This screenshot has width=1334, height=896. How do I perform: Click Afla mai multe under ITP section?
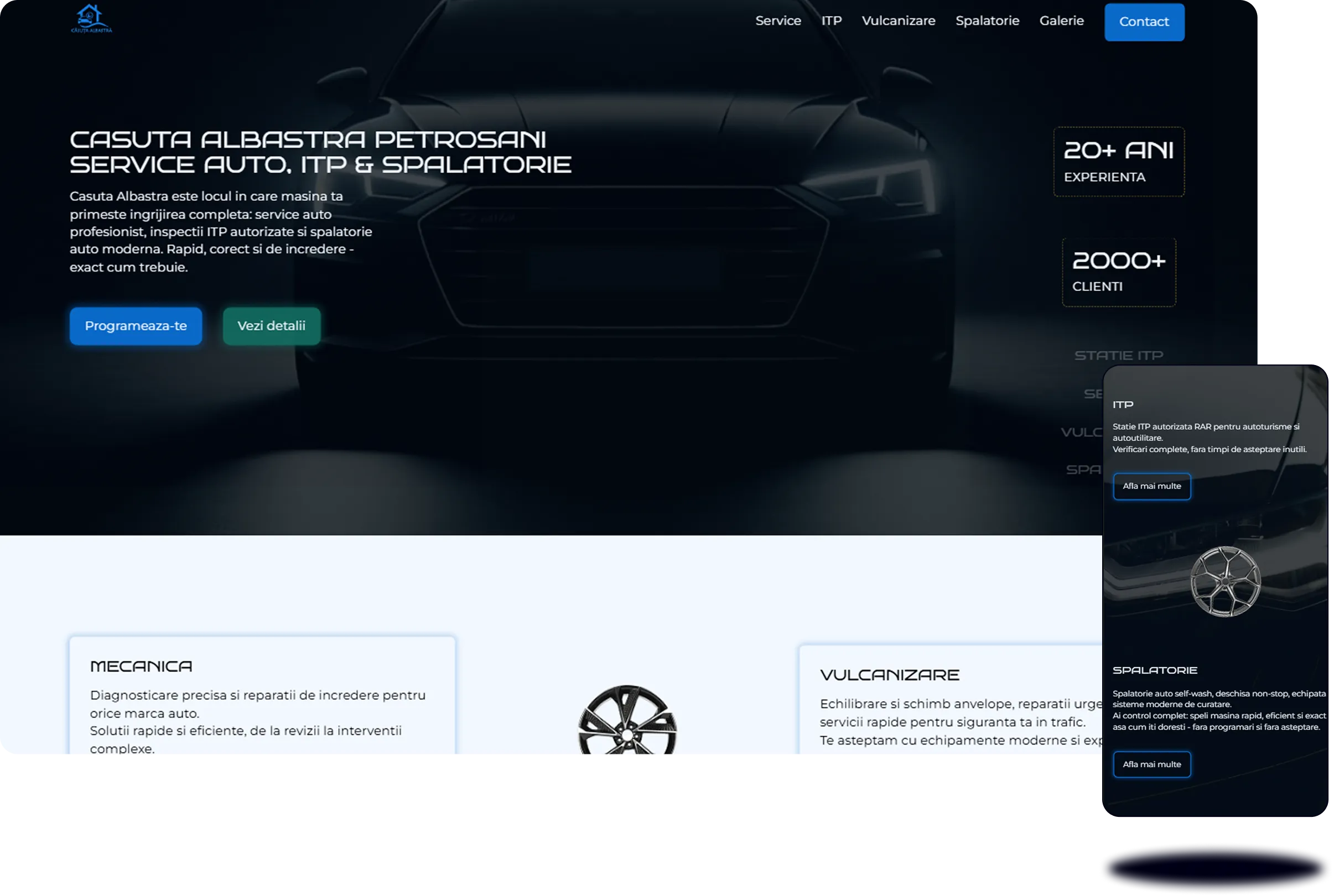(x=1151, y=486)
